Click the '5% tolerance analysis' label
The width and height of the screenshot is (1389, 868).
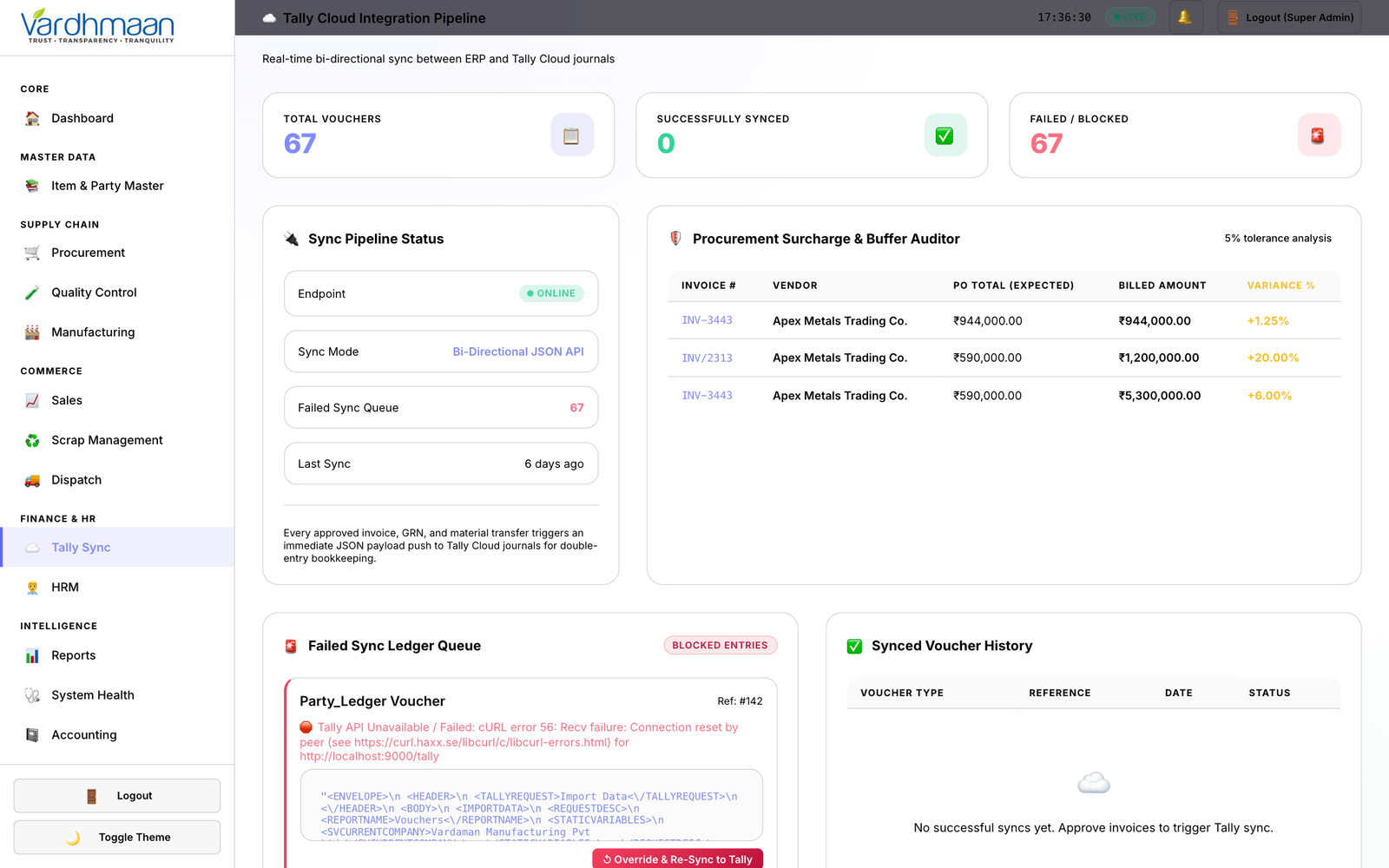(x=1278, y=239)
